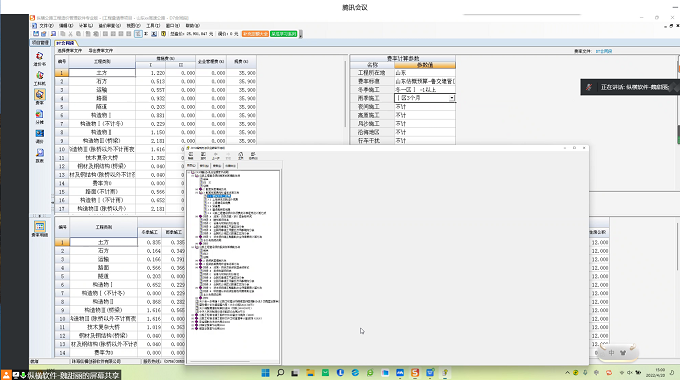Show hidden tray icons chevron
The image size is (680, 380).
point(567,373)
